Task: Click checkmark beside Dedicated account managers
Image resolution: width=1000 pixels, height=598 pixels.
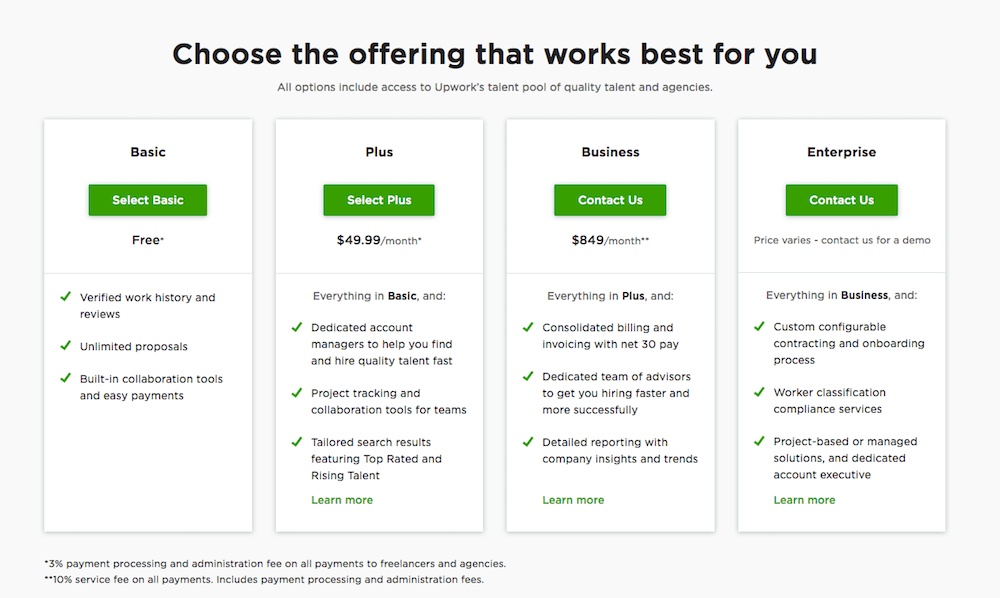Action: 297,327
